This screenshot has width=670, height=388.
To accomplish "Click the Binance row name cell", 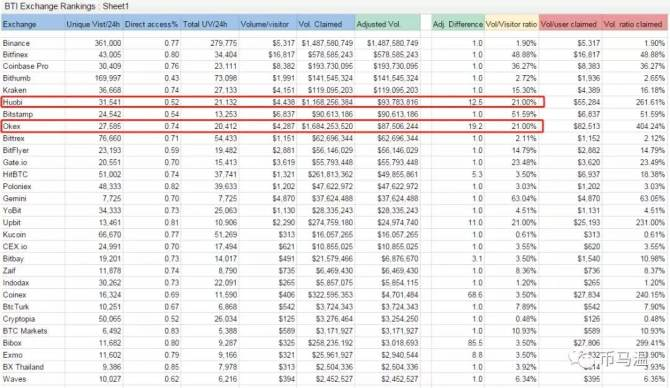I will coord(16,43).
